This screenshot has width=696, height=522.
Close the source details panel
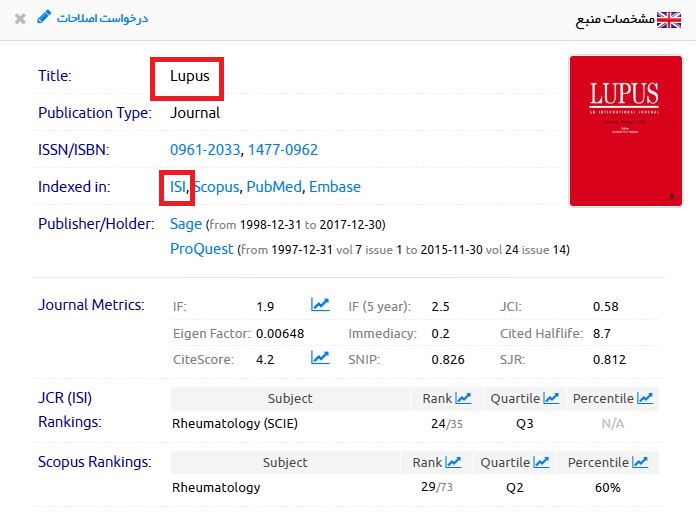tap(20, 19)
